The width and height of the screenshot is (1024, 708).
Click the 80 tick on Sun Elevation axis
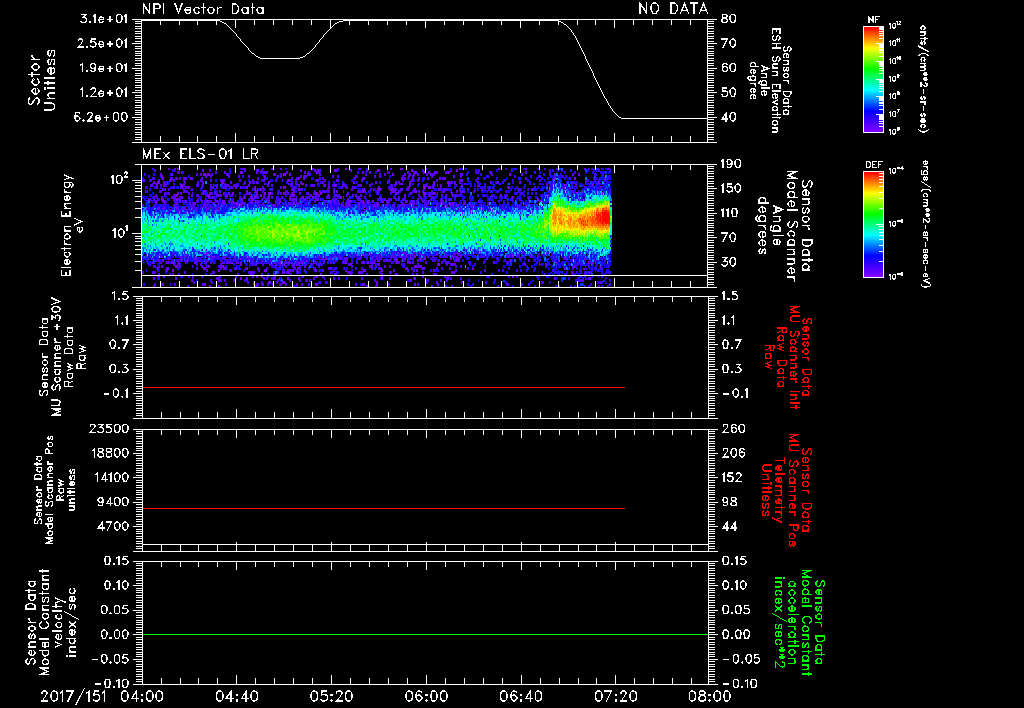coord(728,19)
